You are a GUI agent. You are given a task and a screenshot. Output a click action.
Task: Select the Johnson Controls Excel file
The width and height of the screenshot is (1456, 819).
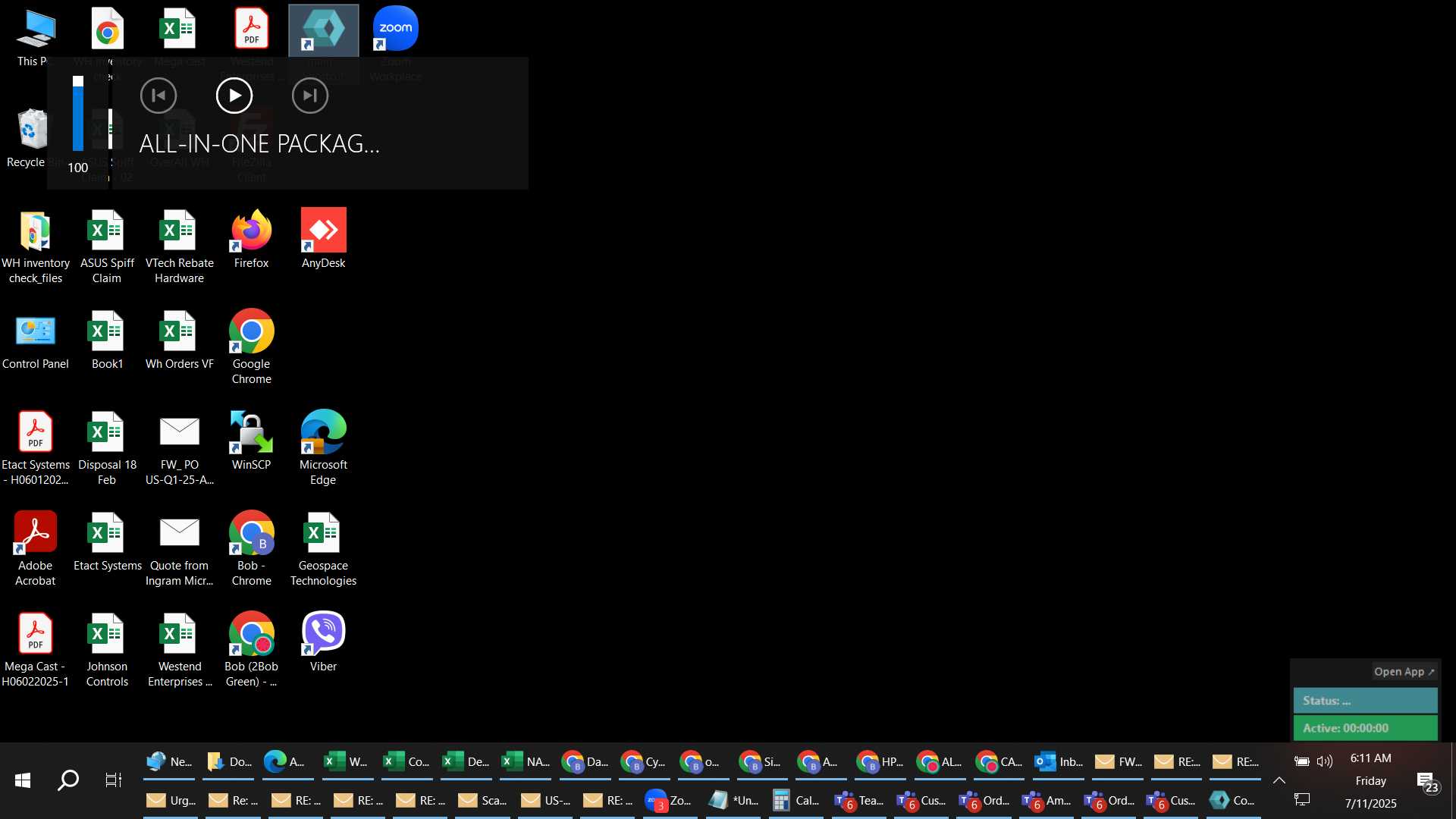(x=107, y=650)
